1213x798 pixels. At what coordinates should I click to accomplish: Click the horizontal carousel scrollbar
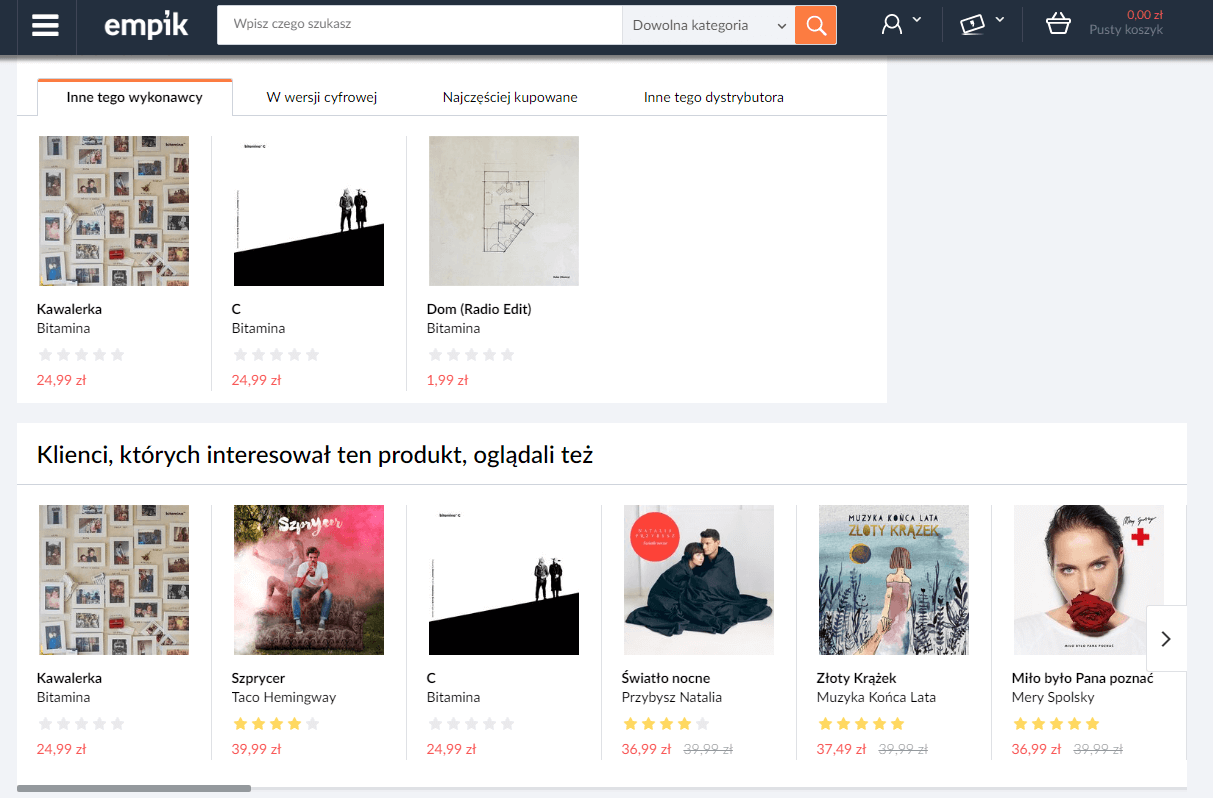pos(134,788)
